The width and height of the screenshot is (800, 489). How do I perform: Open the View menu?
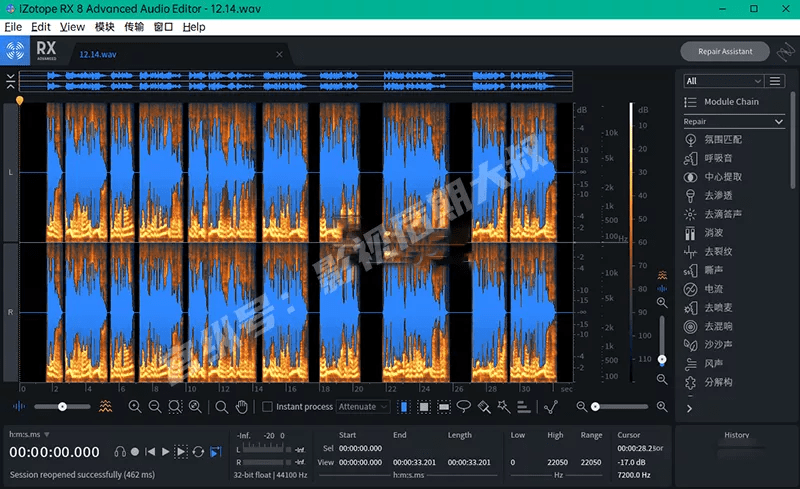[x=72, y=27]
